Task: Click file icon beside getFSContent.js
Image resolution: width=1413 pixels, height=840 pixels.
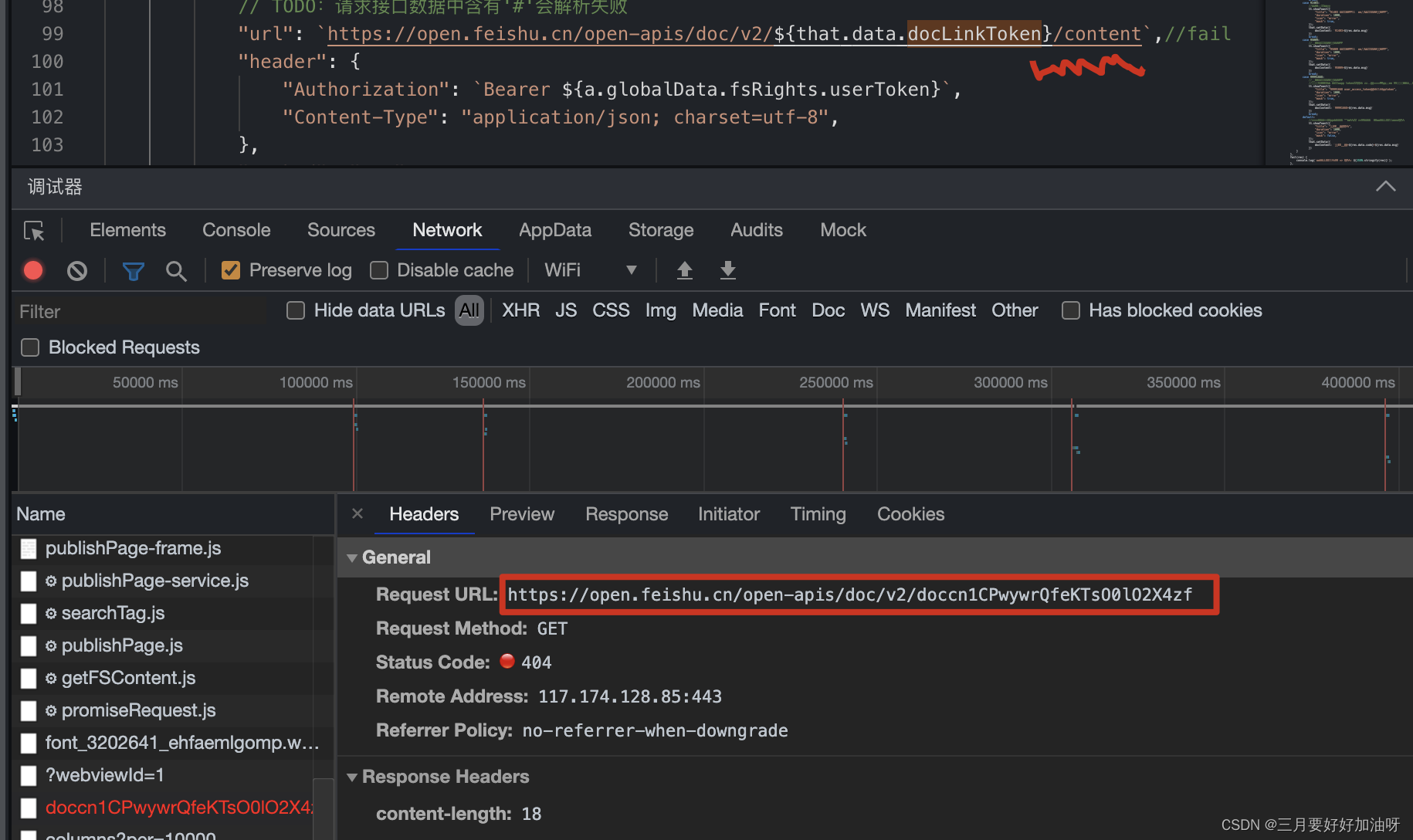Action: (x=29, y=679)
